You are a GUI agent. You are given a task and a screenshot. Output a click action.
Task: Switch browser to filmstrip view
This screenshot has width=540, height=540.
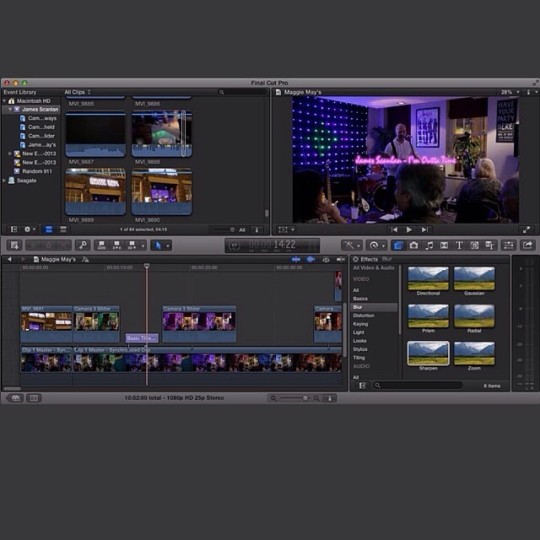pyautogui.click(x=49, y=229)
